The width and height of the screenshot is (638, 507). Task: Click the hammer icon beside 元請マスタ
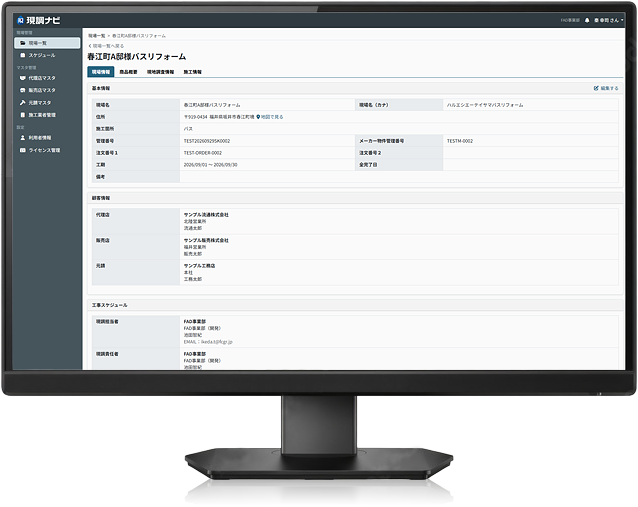point(23,103)
